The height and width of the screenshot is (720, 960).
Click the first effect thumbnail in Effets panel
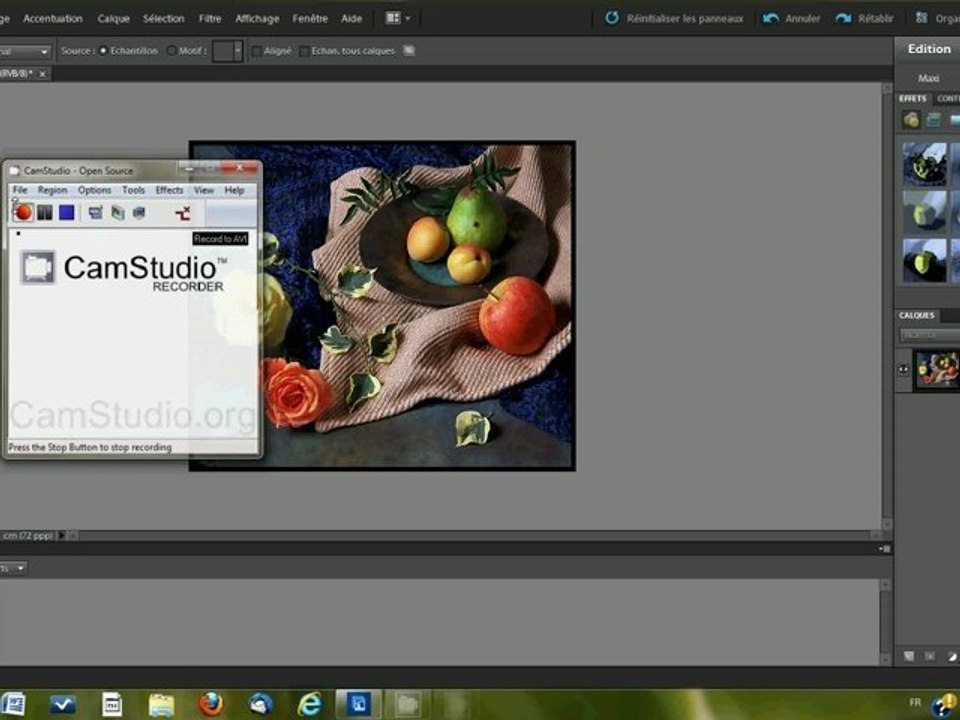924,163
